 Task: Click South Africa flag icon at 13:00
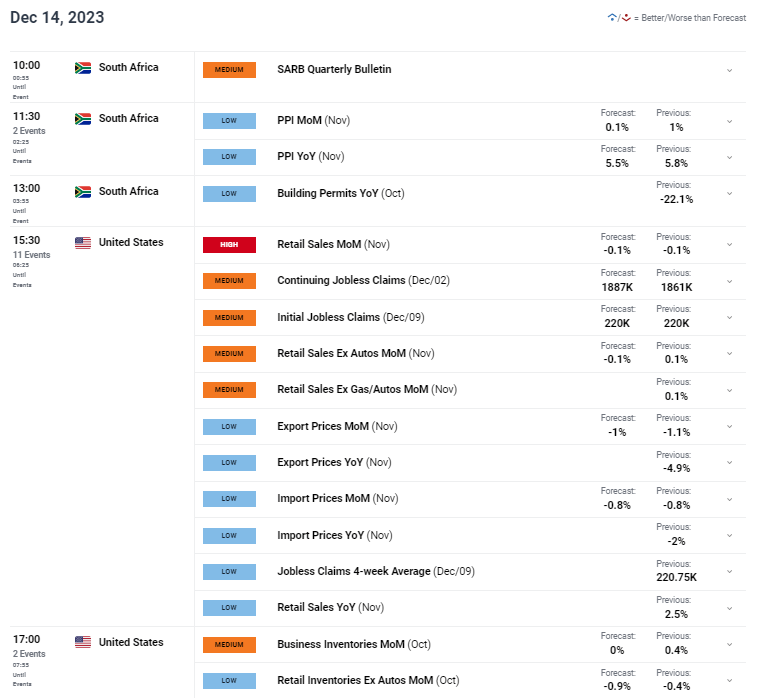pos(83,192)
